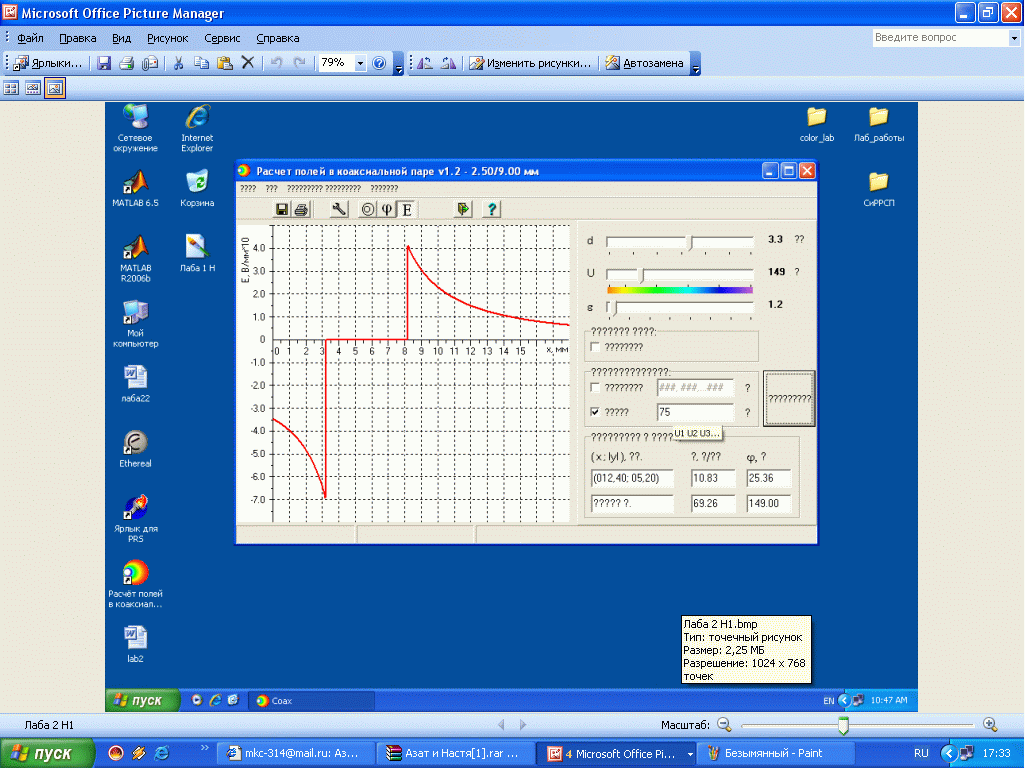This screenshot has width=1025, height=768.
Task: Open the zoom percentage dropdown showing 79%
Action: tap(360, 63)
